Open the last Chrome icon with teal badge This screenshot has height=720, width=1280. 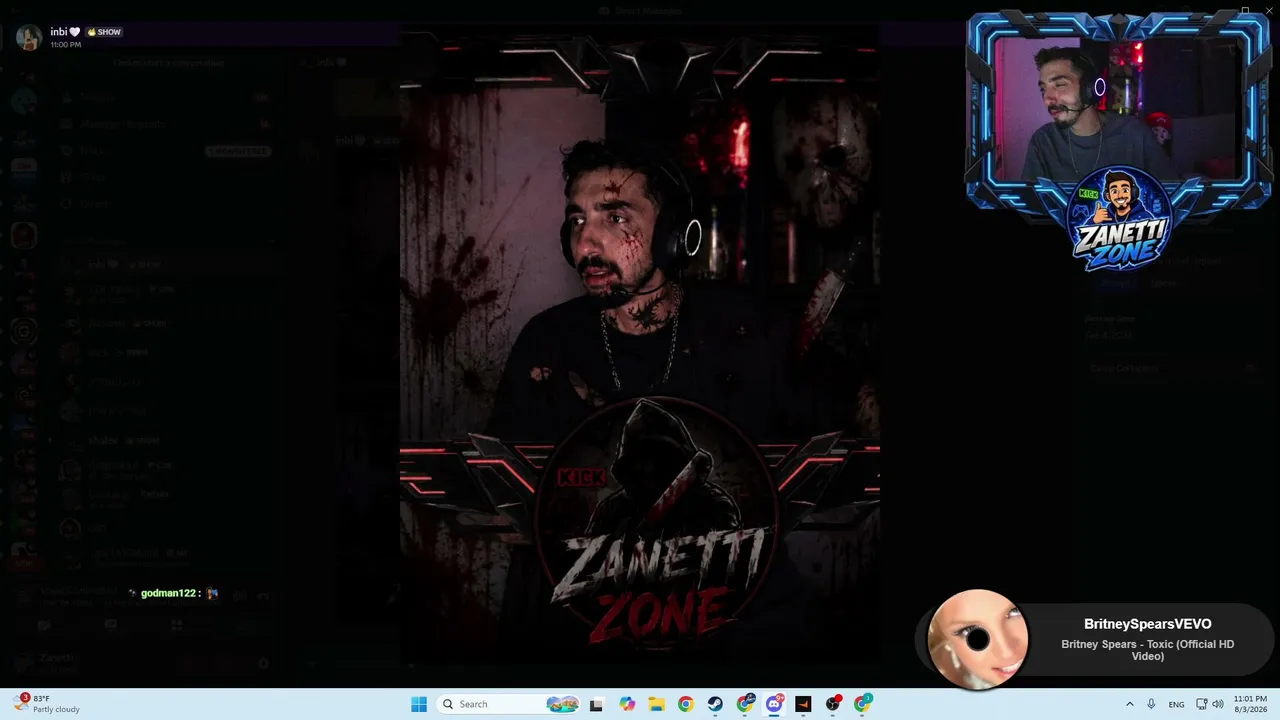[863, 704]
